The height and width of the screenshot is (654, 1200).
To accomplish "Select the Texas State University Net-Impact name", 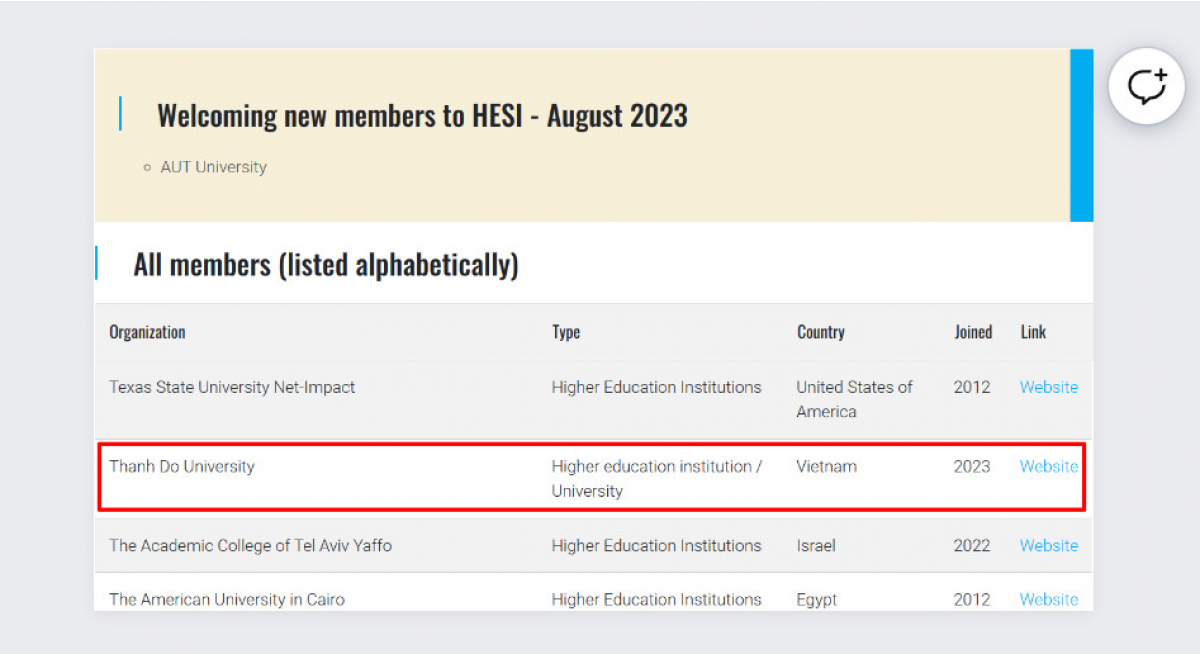I will [x=232, y=387].
